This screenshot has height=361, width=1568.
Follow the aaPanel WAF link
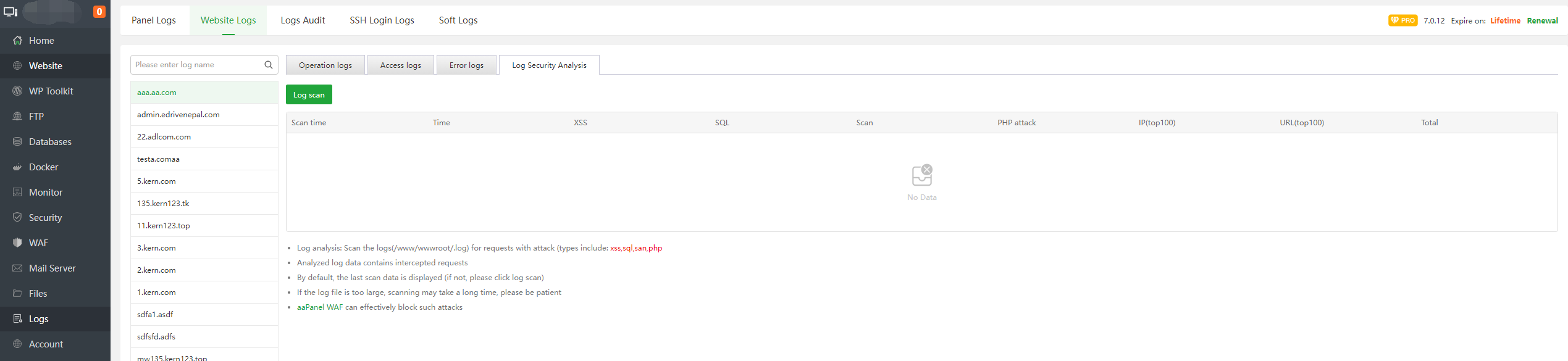[320, 307]
